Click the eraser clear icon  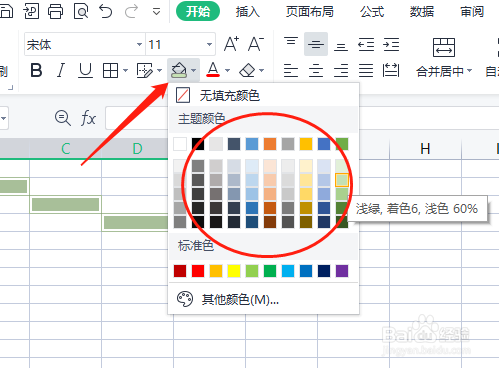247,70
